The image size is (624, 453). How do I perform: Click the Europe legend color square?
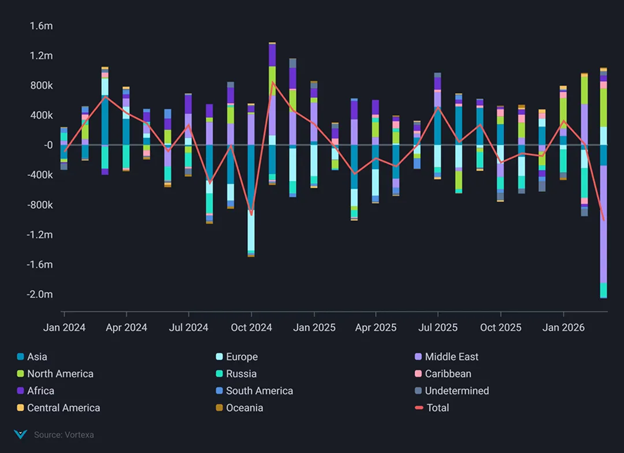coord(218,357)
